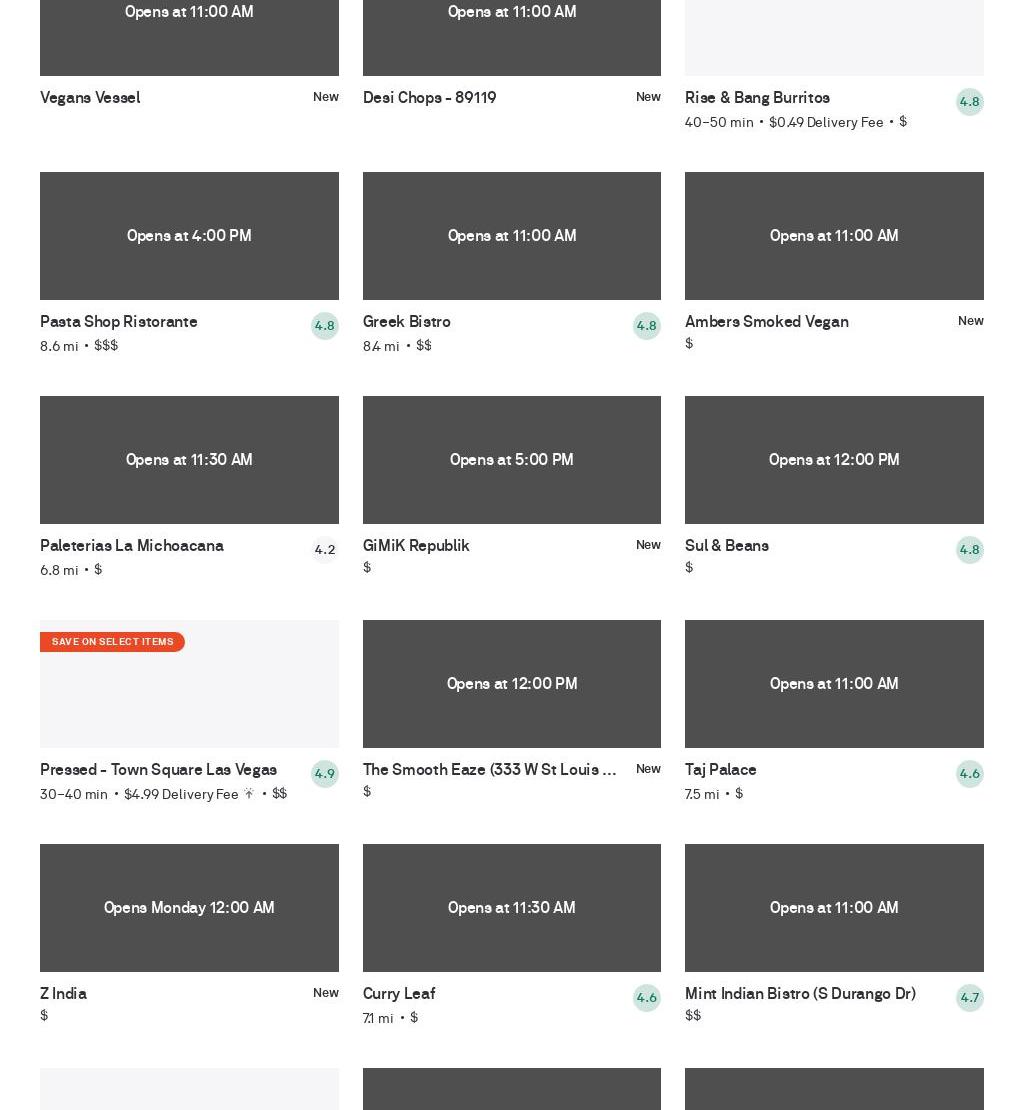
Task: Click the 4.6 rating badge for Curry Leaf
Action: (646, 998)
